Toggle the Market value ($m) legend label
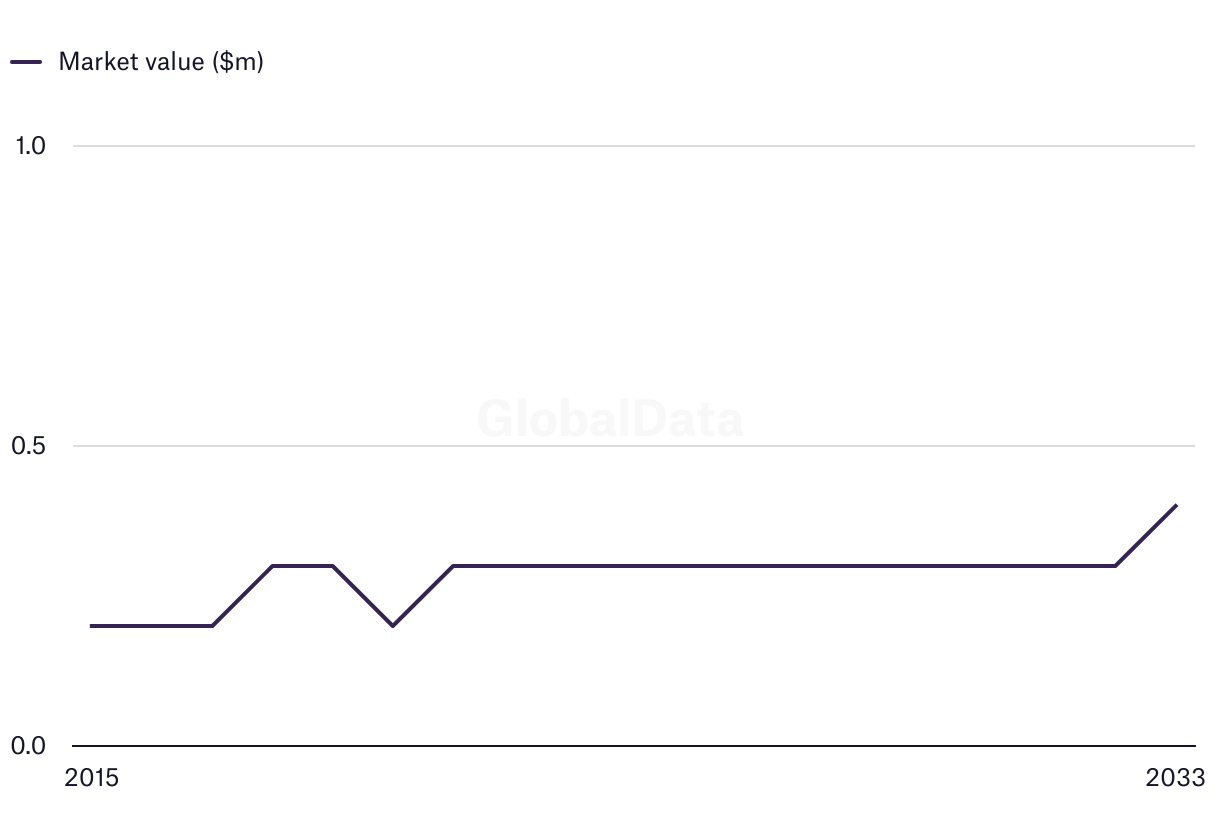The height and width of the screenshot is (836, 1220). click(x=161, y=62)
